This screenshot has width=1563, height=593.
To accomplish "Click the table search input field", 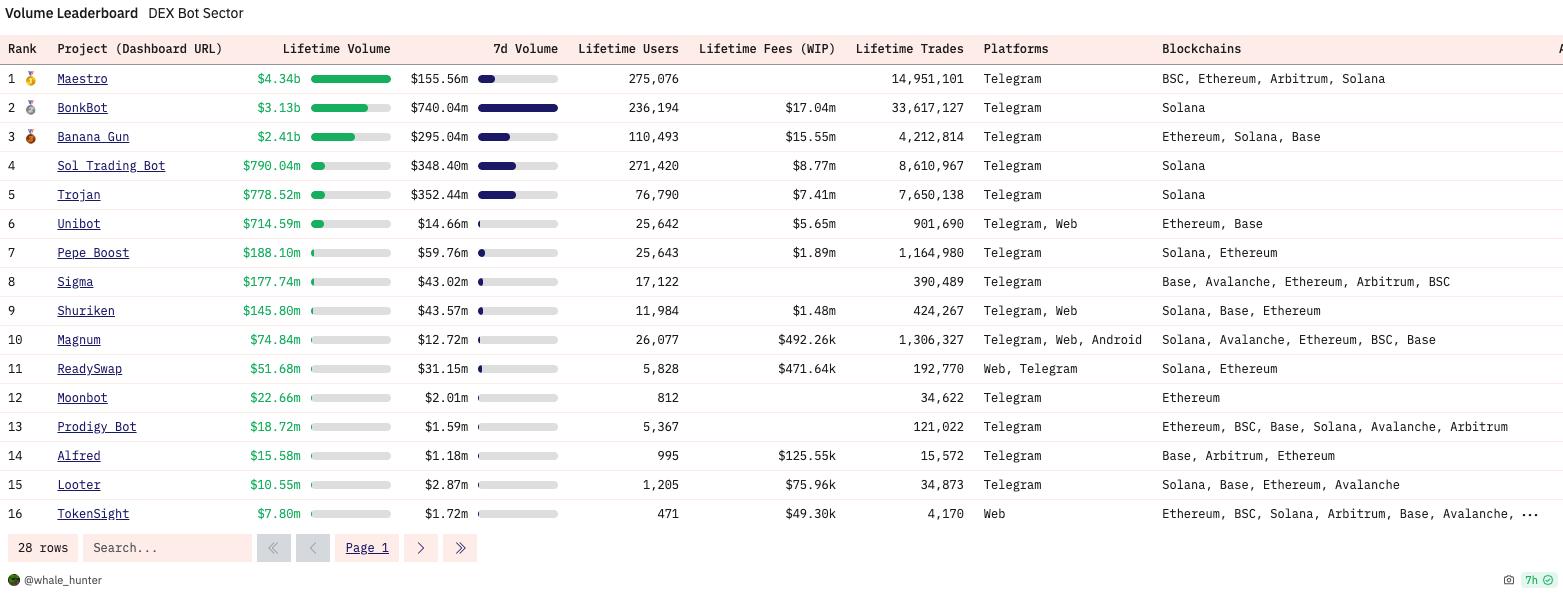I will [167, 548].
